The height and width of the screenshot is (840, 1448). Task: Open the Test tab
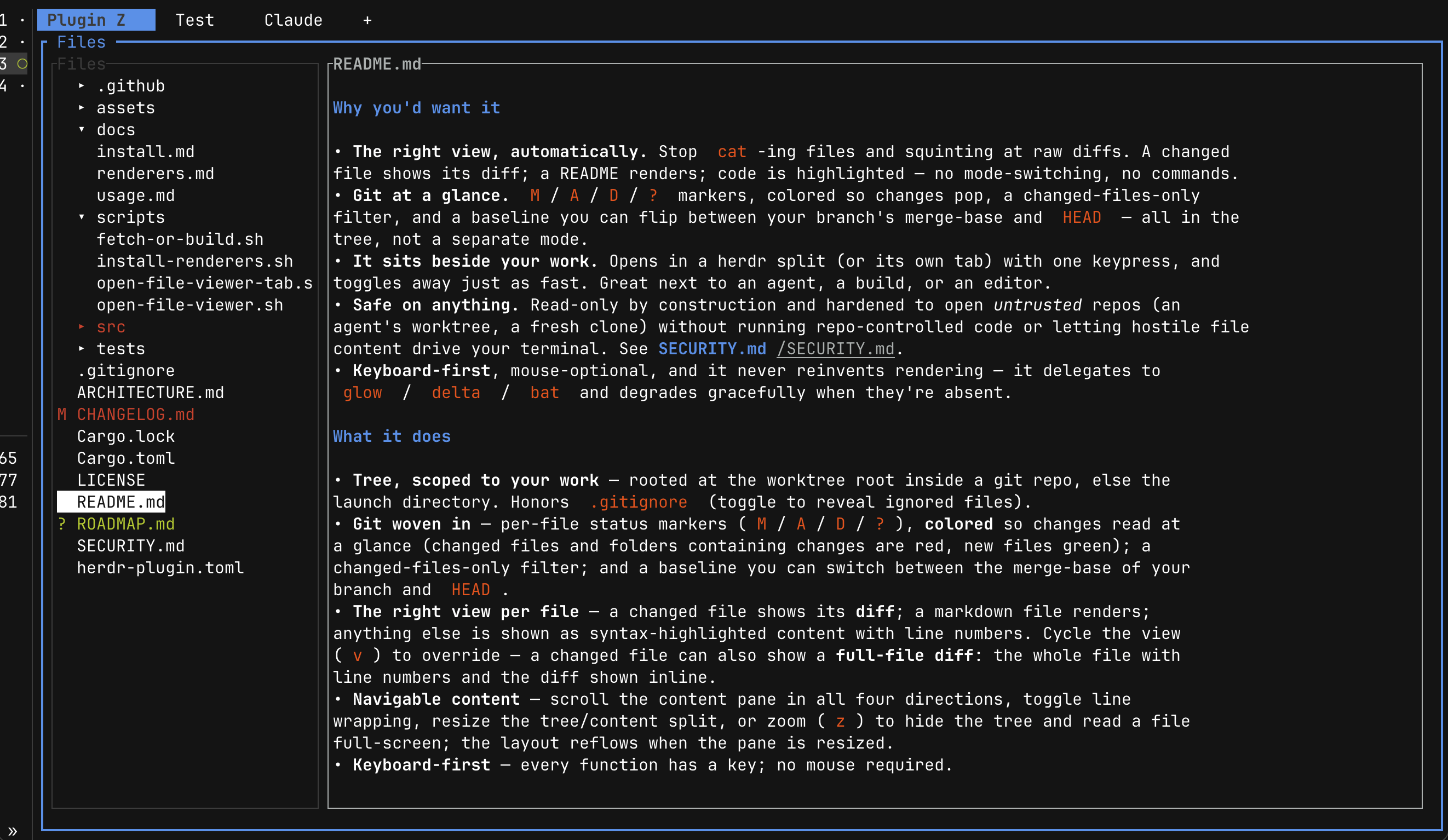195,20
